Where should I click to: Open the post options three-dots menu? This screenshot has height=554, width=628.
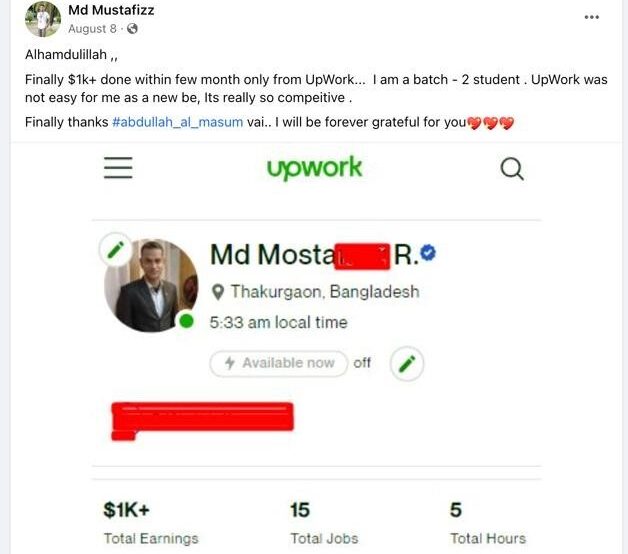tap(592, 17)
